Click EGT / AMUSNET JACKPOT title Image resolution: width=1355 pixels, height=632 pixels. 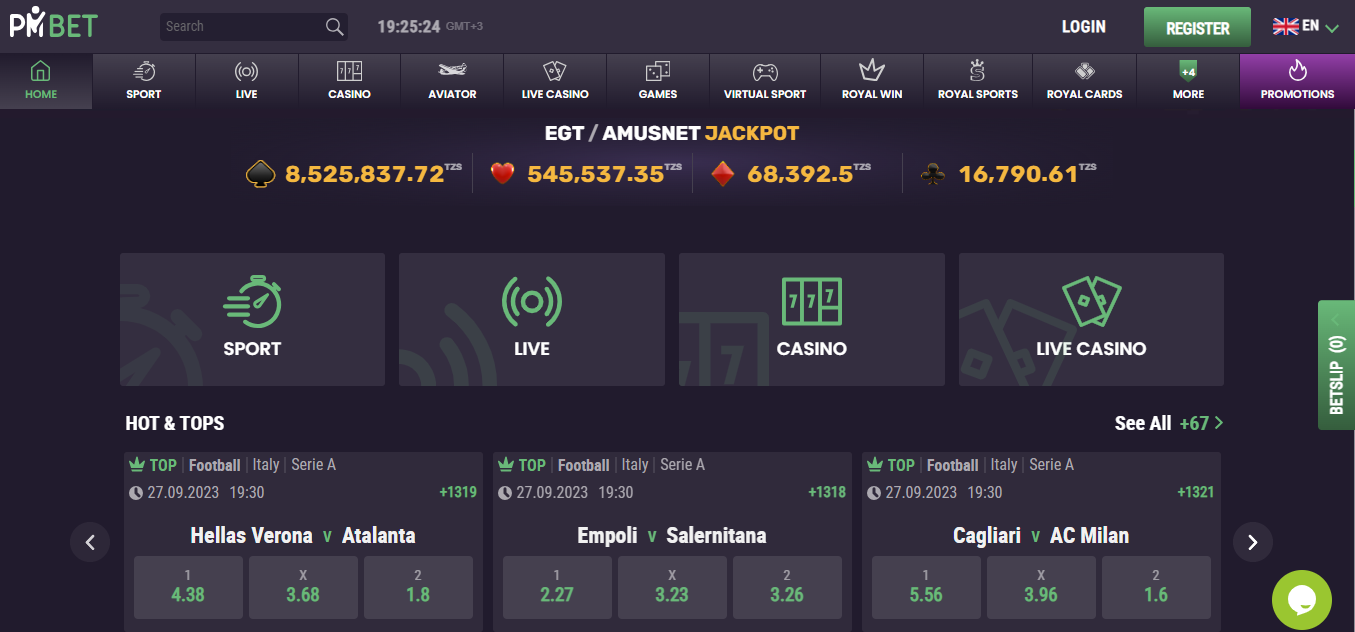click(672, 133)
